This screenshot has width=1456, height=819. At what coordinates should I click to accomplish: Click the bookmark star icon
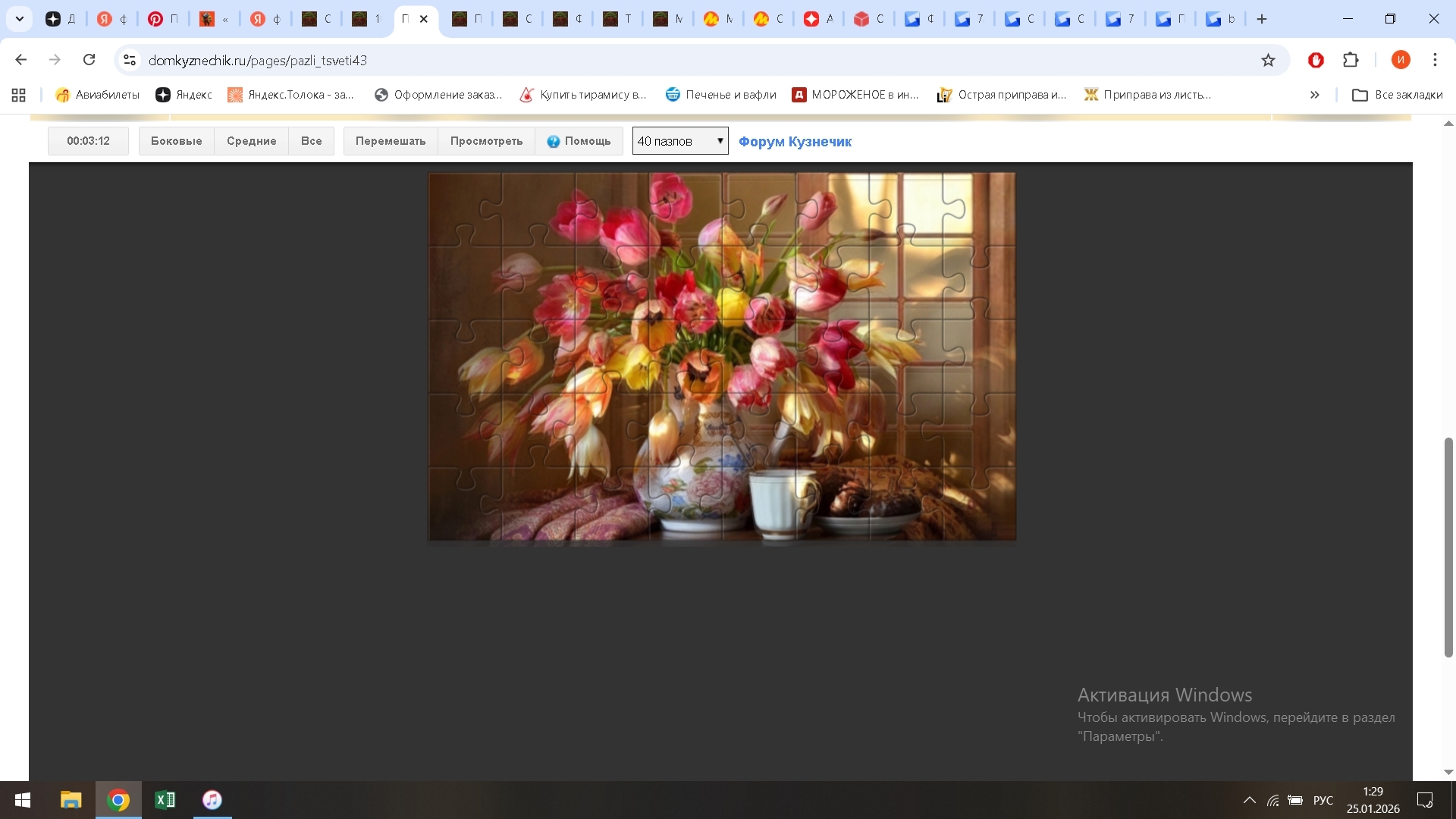[x=1268, y=61]
